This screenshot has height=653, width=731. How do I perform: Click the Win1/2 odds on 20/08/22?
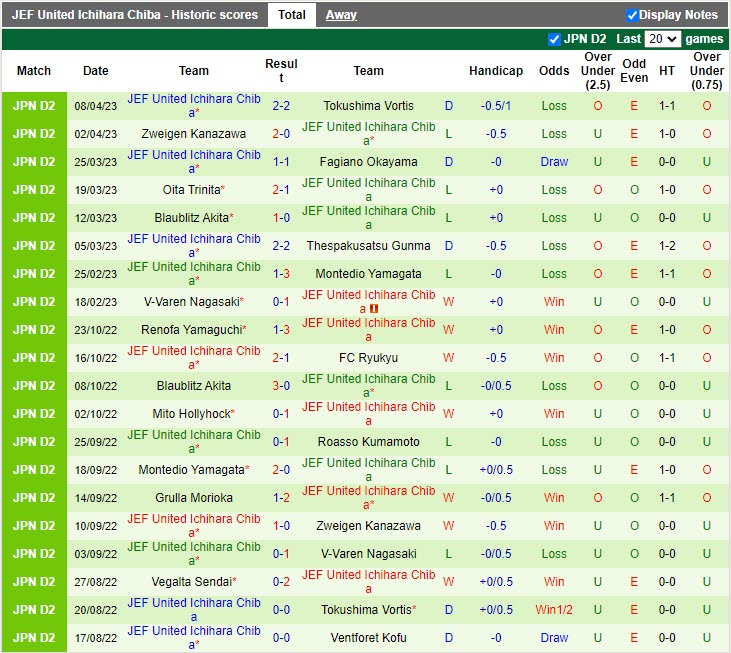point(554,609)
